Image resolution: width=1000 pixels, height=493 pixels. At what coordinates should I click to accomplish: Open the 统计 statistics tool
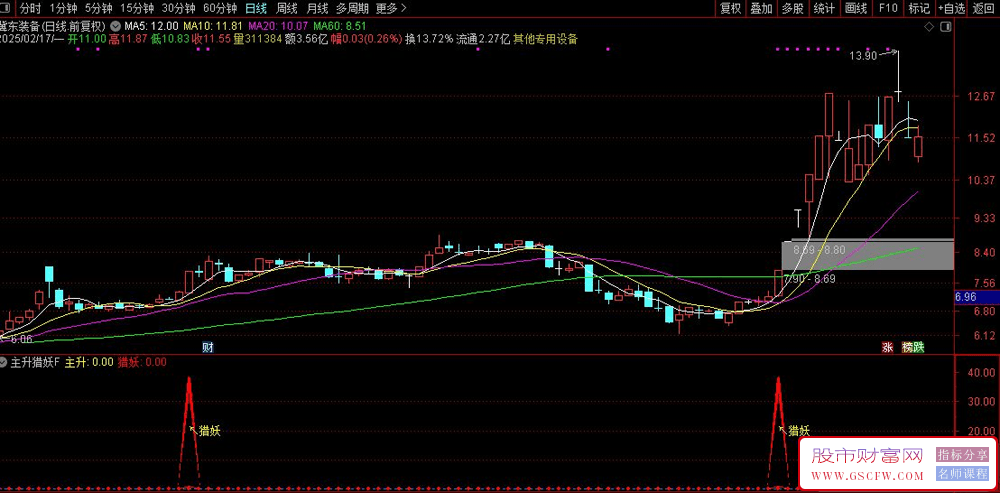(x=824, y=8)
